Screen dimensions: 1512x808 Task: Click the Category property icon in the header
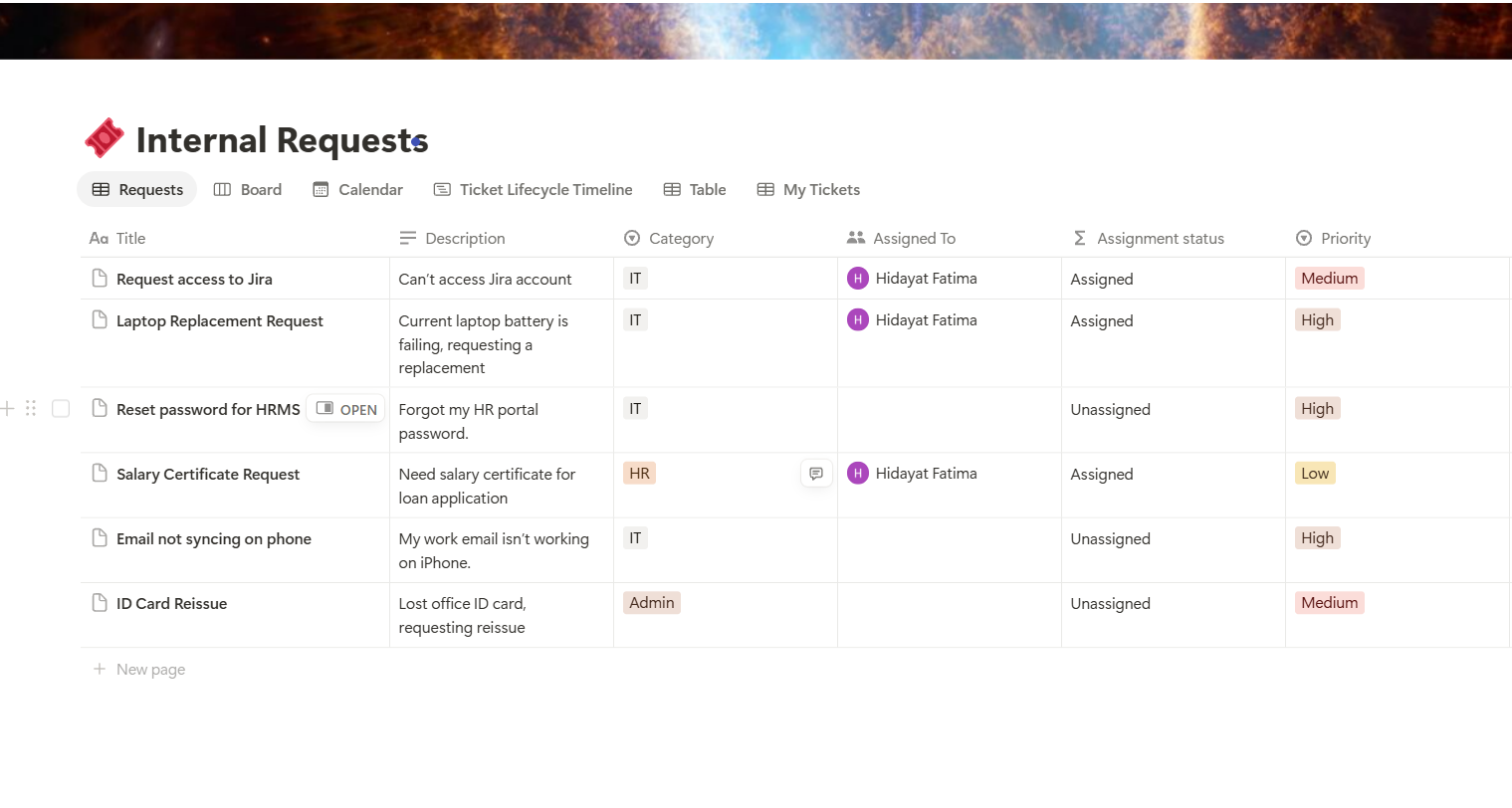(631, 238)
